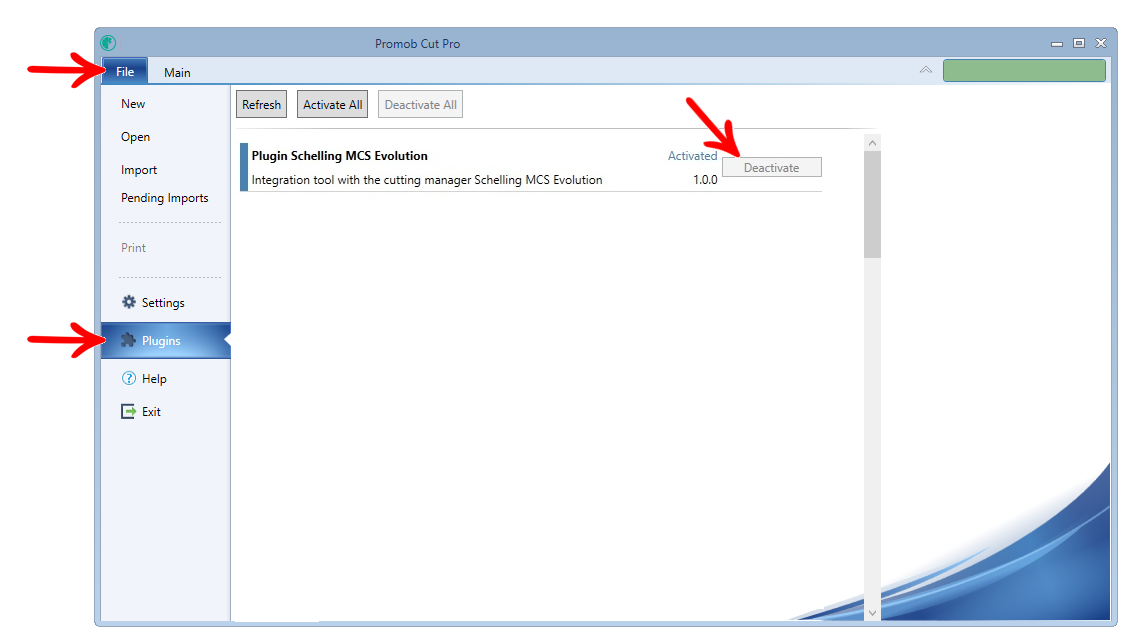Switch to the Main tab

pyautogui.click(x=177, y=72)
